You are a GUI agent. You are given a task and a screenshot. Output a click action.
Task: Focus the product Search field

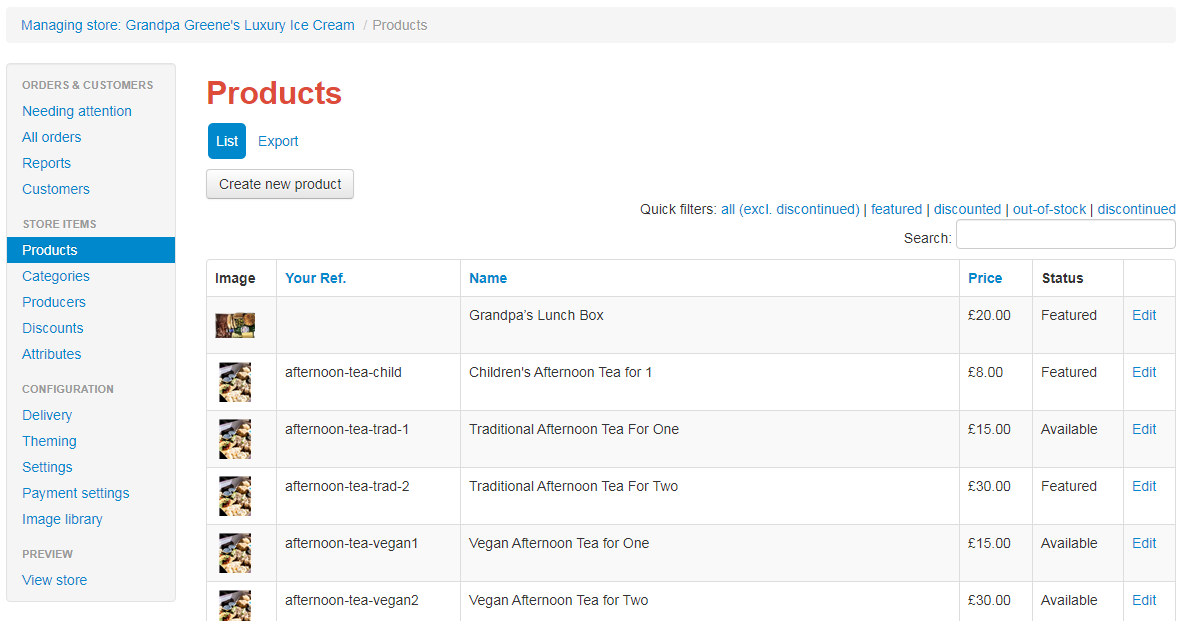pos(1065,235)
